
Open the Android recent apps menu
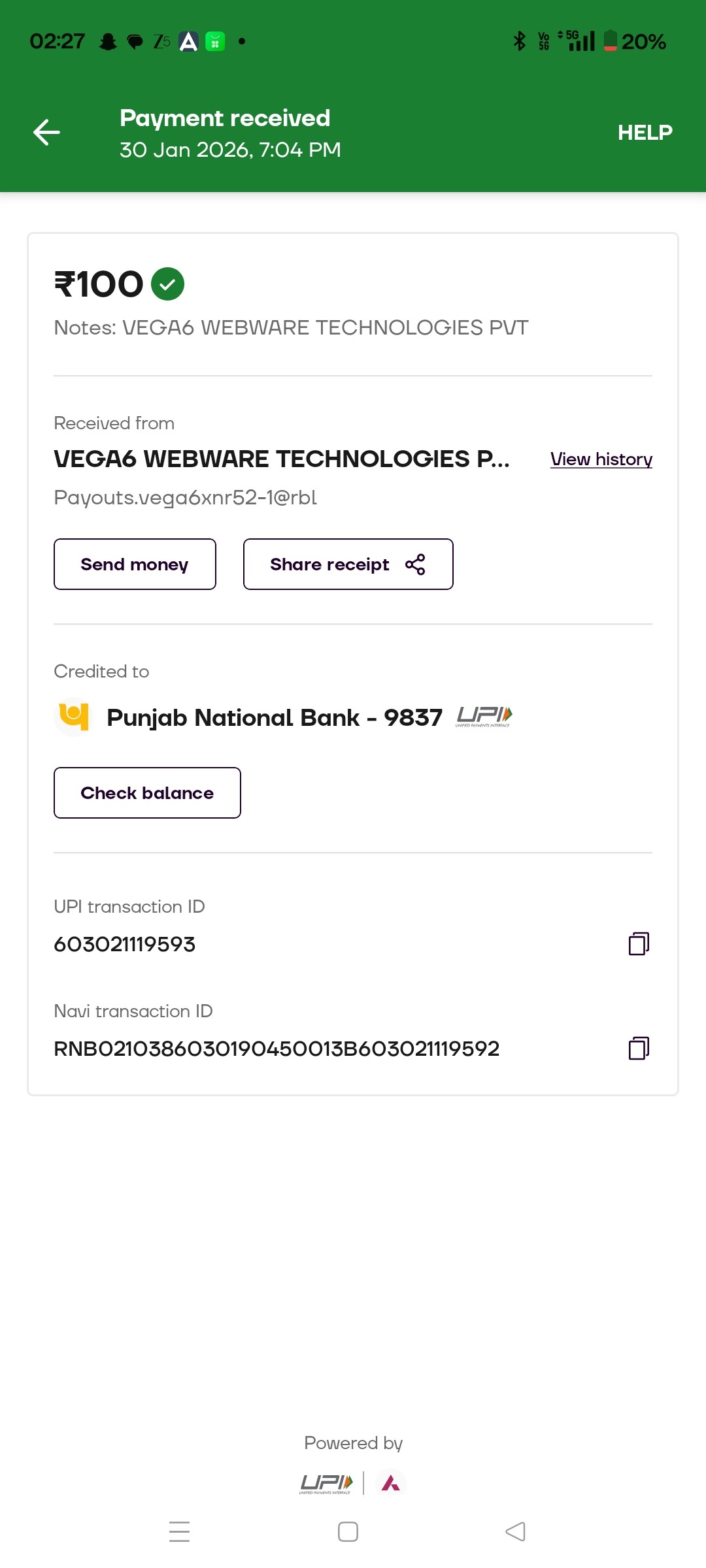click(x=179, y=1531)
